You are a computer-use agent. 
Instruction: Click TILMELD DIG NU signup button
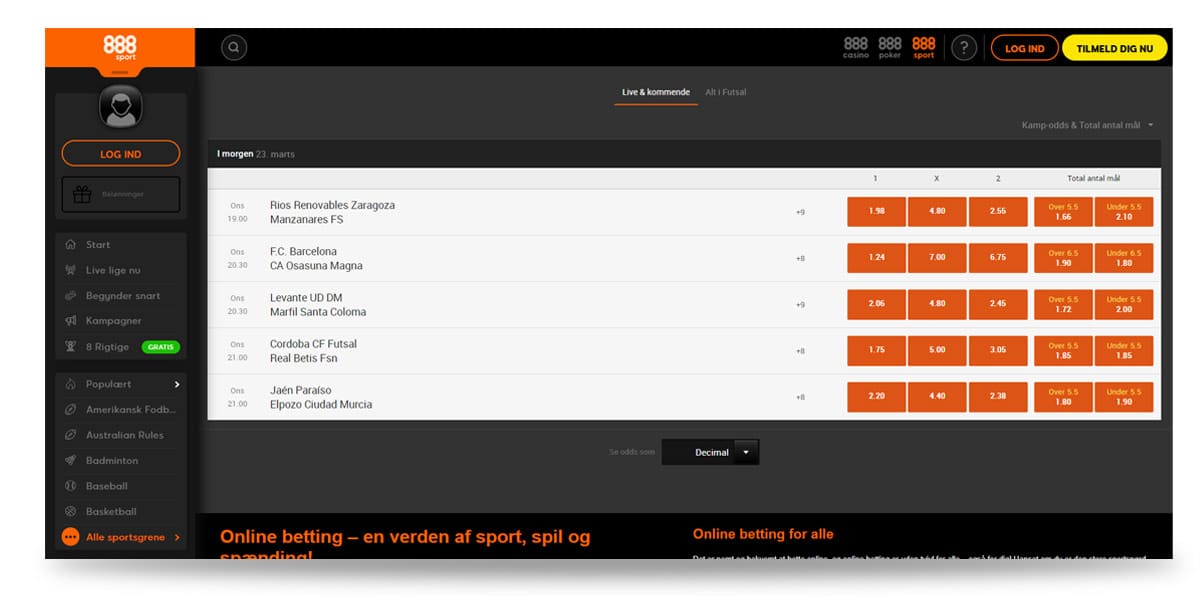[1114, 48]
